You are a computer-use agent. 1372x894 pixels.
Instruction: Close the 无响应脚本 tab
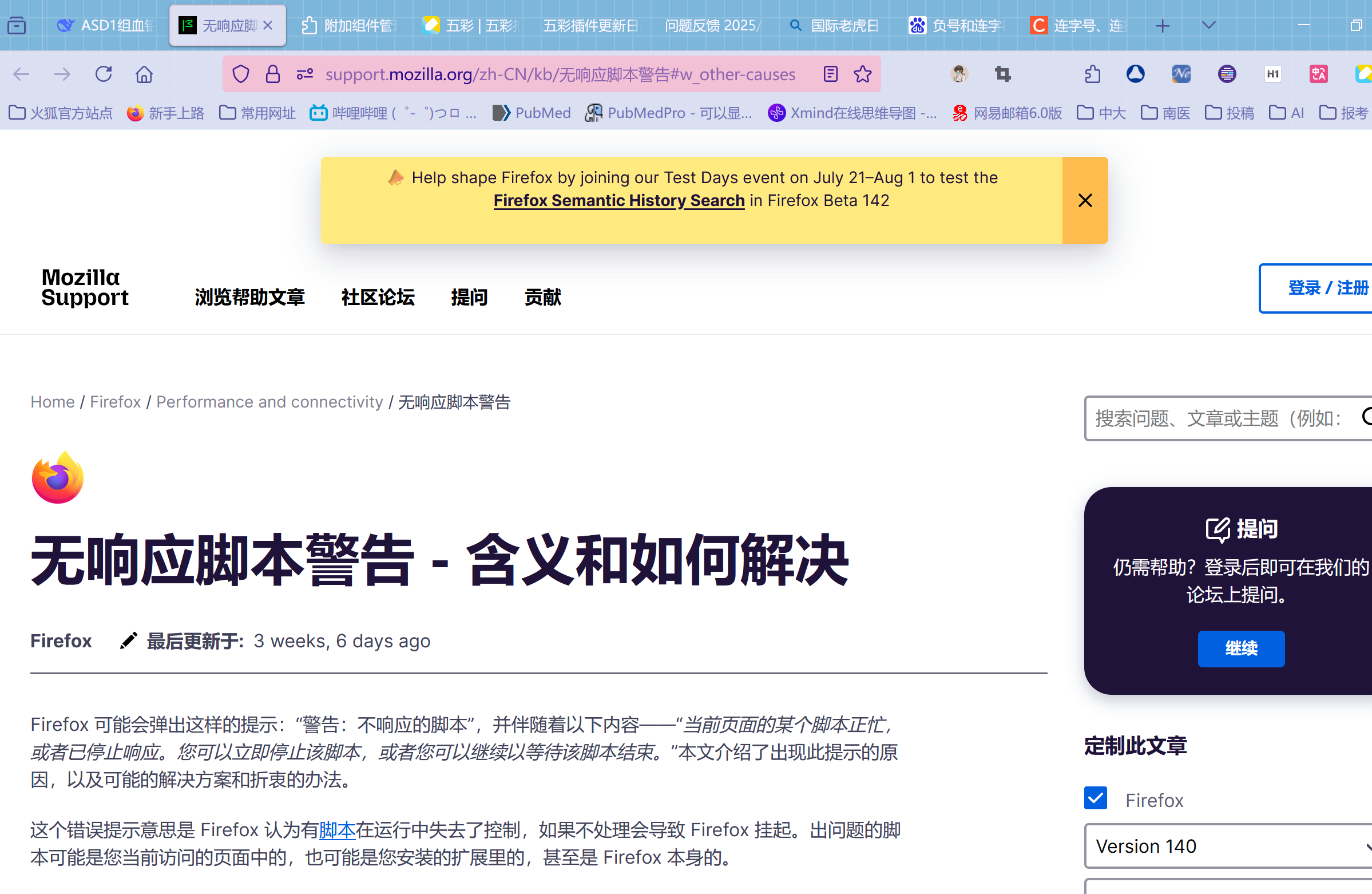[268, 25]
